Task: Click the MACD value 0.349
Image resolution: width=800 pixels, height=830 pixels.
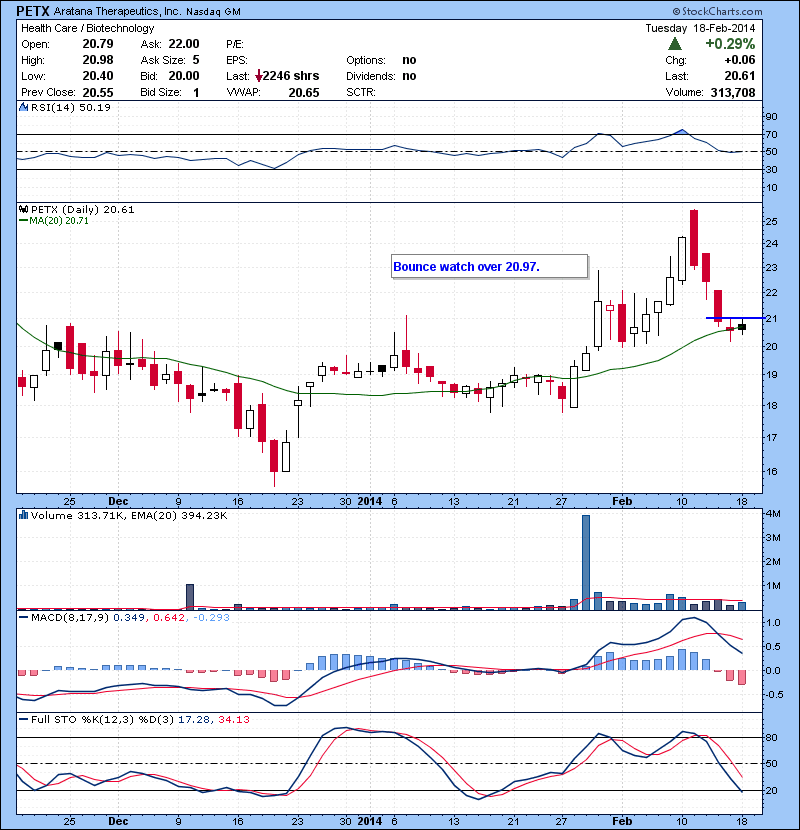Action: (129, 617)
